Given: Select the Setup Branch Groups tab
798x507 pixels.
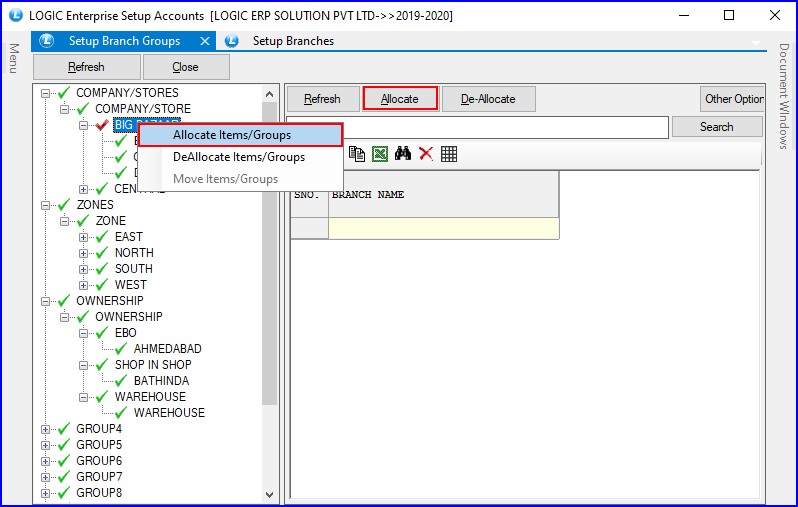Looking at the screenshot, I should tap(124, 41).
